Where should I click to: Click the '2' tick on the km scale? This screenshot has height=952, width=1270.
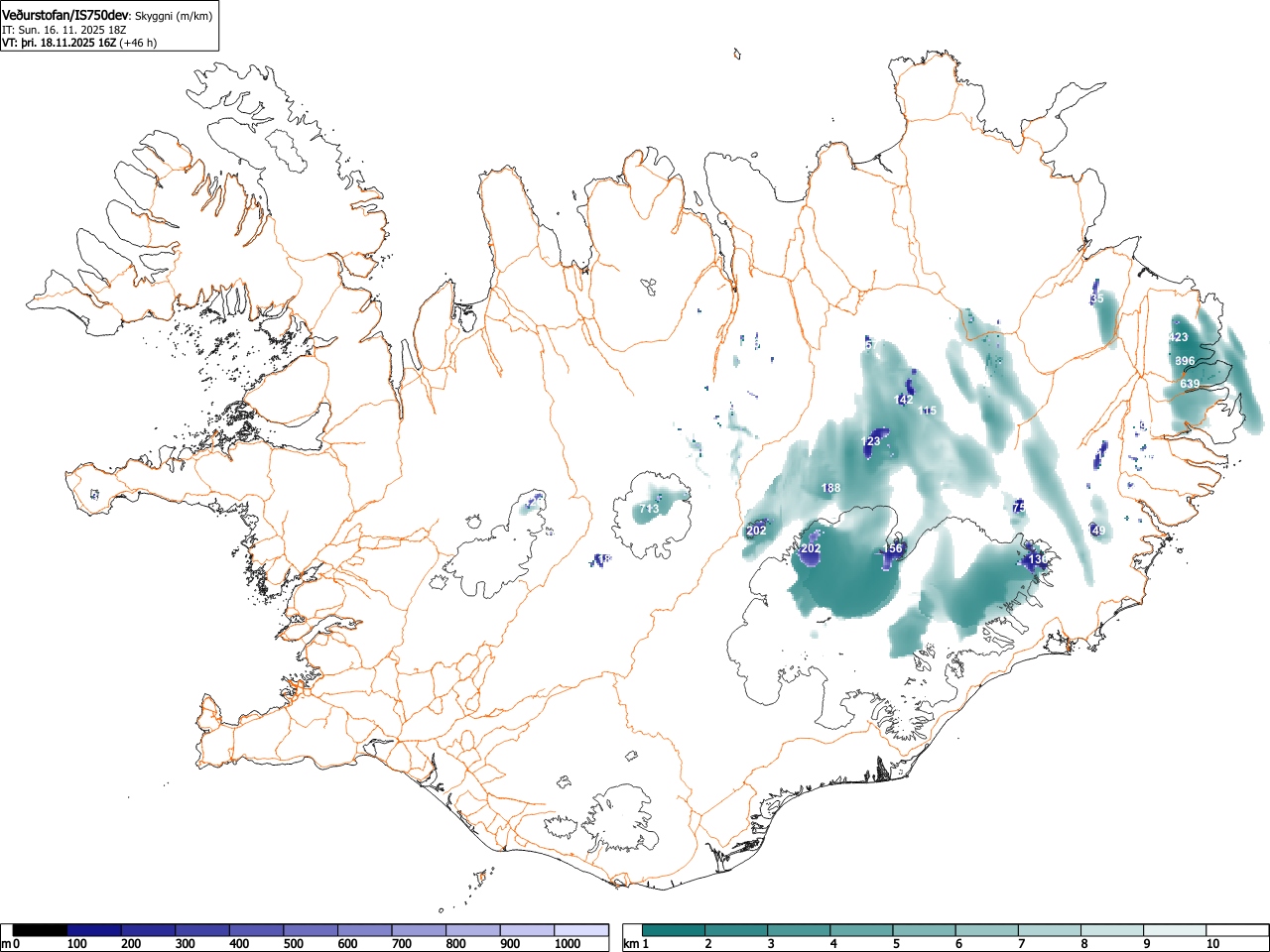[x=707, y=944]
